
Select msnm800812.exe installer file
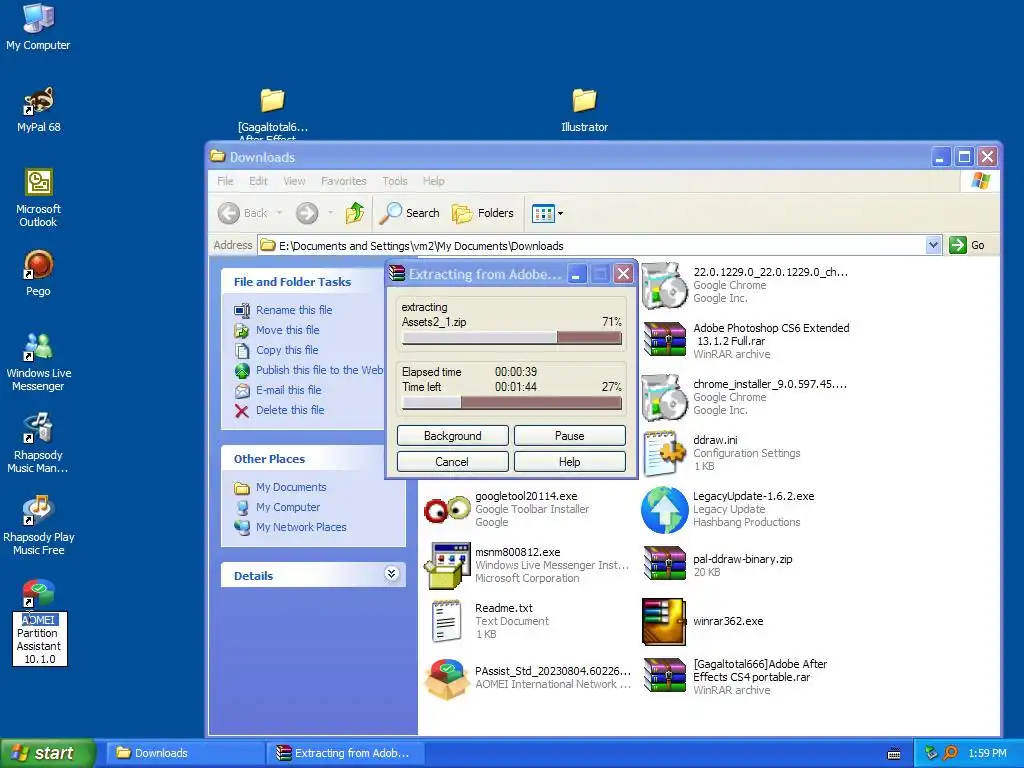tap(526, 565)
